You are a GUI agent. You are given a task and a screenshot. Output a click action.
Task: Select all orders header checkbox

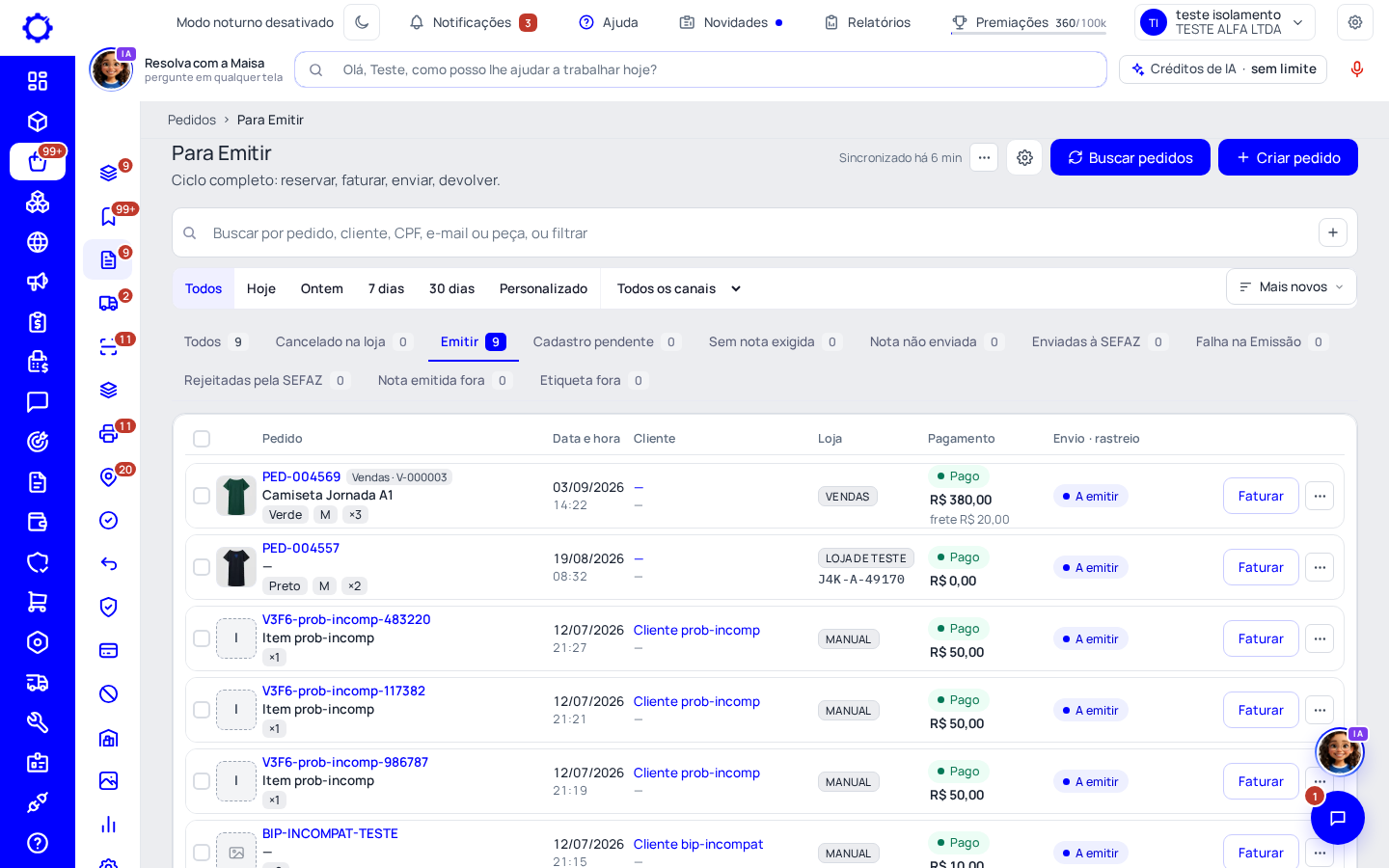tap(202, 439)
